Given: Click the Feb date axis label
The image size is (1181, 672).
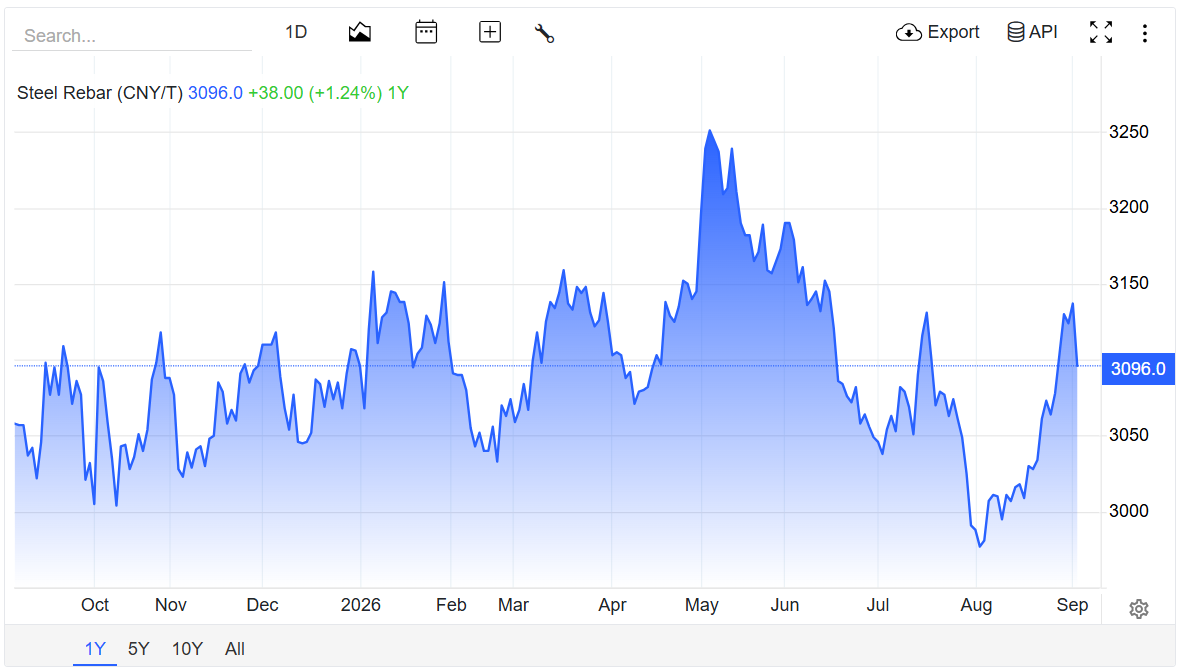Looking at the screenshot, I should point(451,605).
